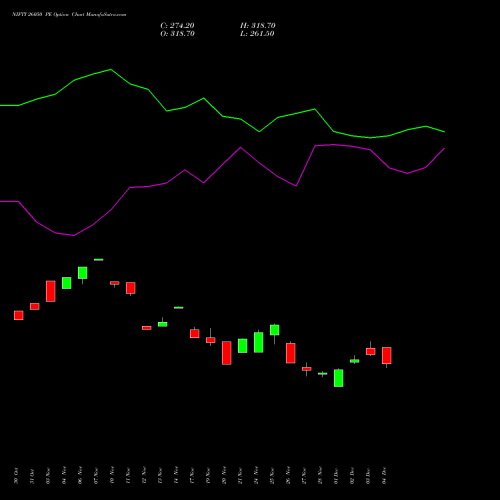The image size is (500, 500).
Task: Click the green candlestick for 01 Dec
Action: [x=339, y=378]
